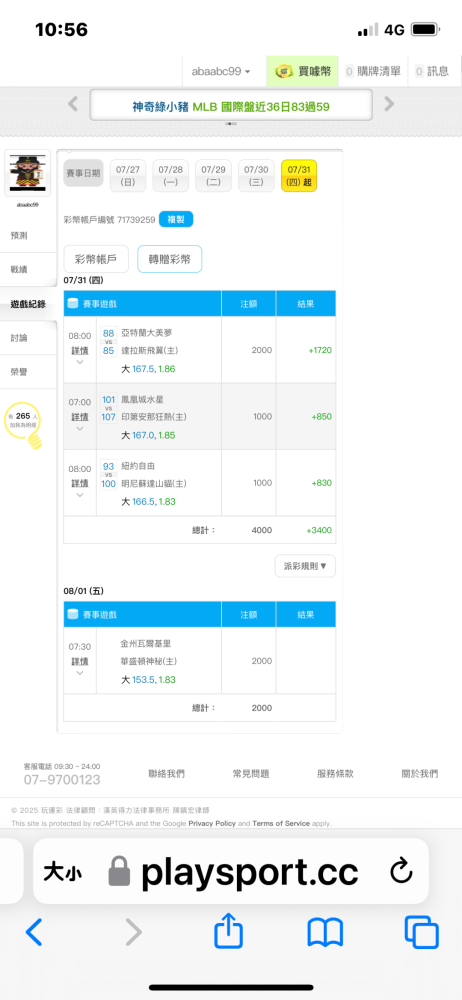Click the lightbulb follower icon
This screenshot has height=1000, width=462.
pyautogui.click(x=23, y=423)
